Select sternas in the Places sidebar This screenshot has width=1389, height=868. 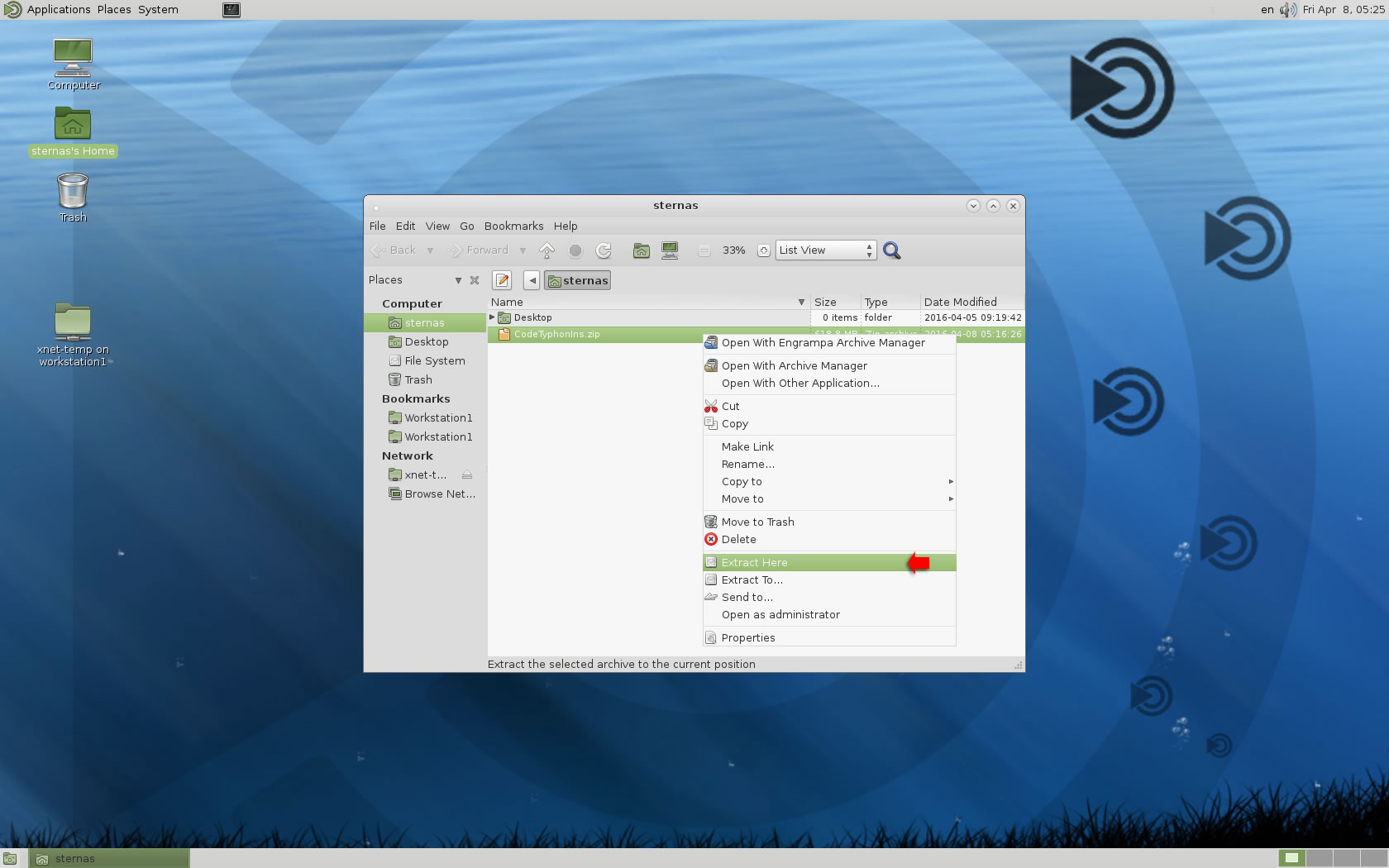pos(425,322)
